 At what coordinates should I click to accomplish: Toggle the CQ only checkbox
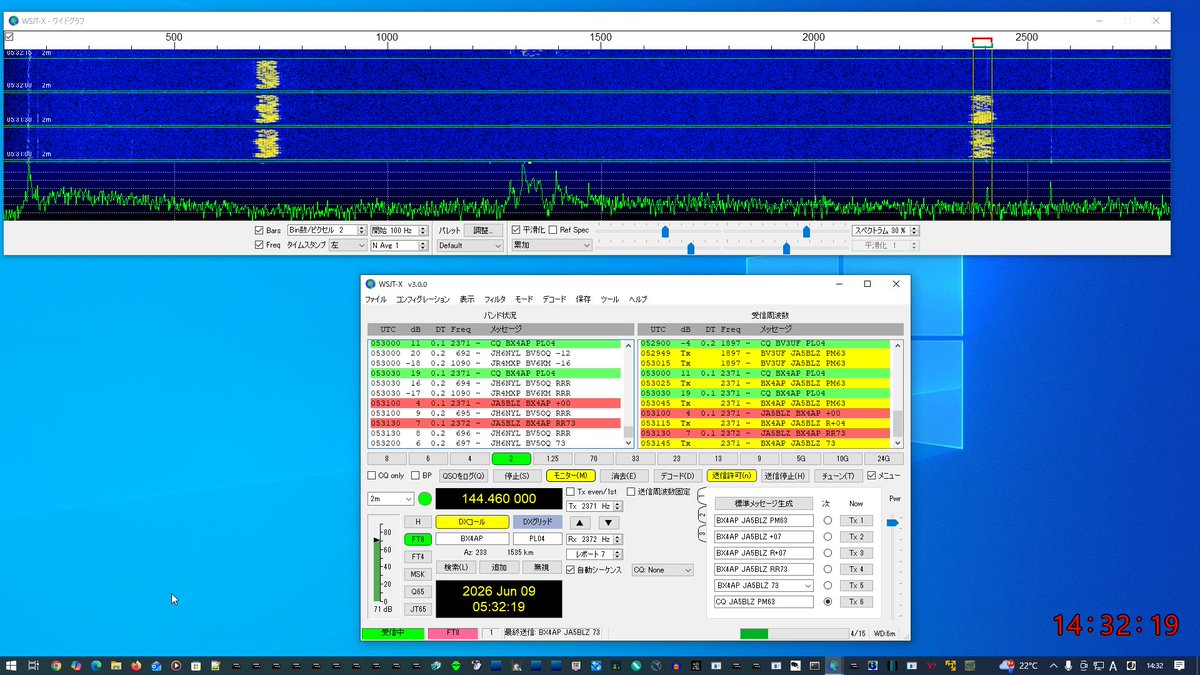tap(372, 476)
